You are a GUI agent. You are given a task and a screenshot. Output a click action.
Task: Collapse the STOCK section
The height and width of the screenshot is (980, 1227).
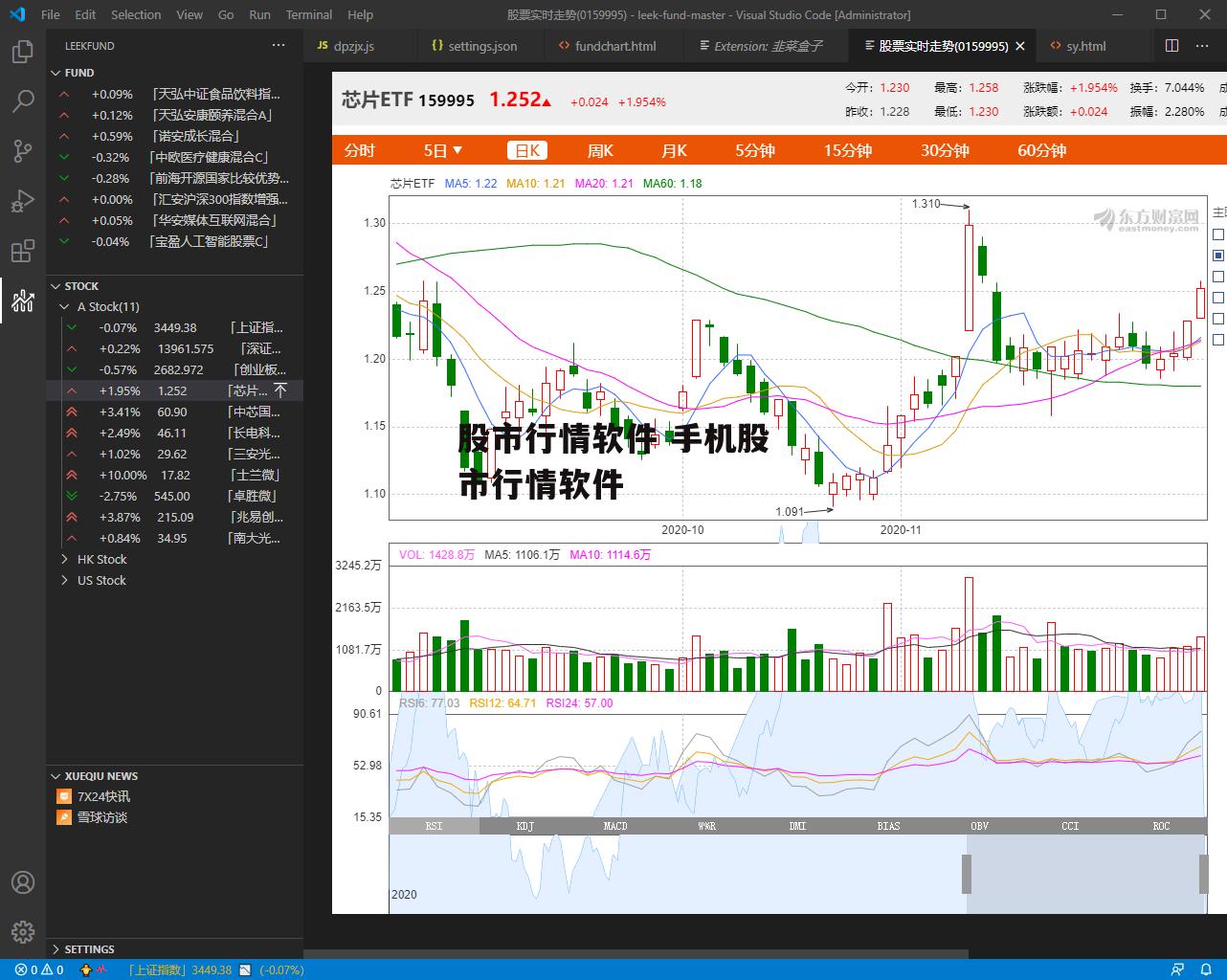click(x=174, y=286)
